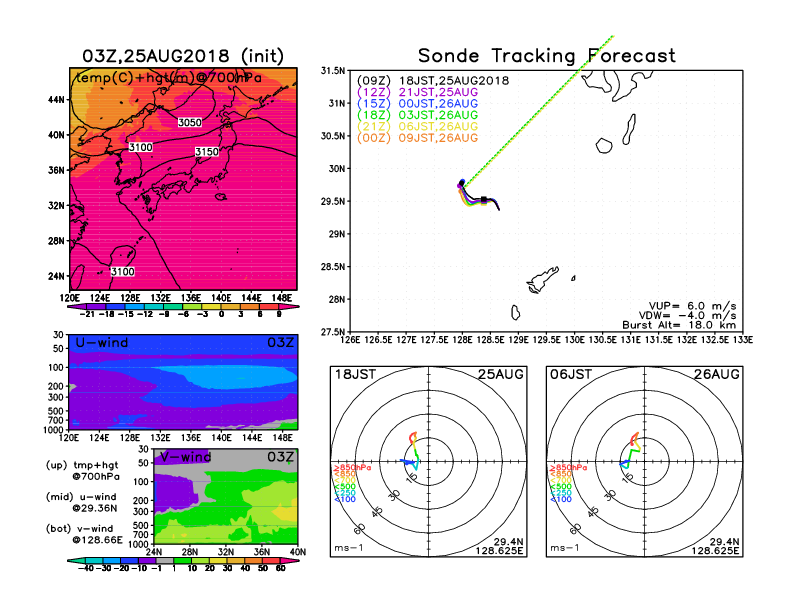Click the 'Burst Alt= 18.0 km' text
The width and height of the screenshot is (792, 612).
click(x=679, y=325)
